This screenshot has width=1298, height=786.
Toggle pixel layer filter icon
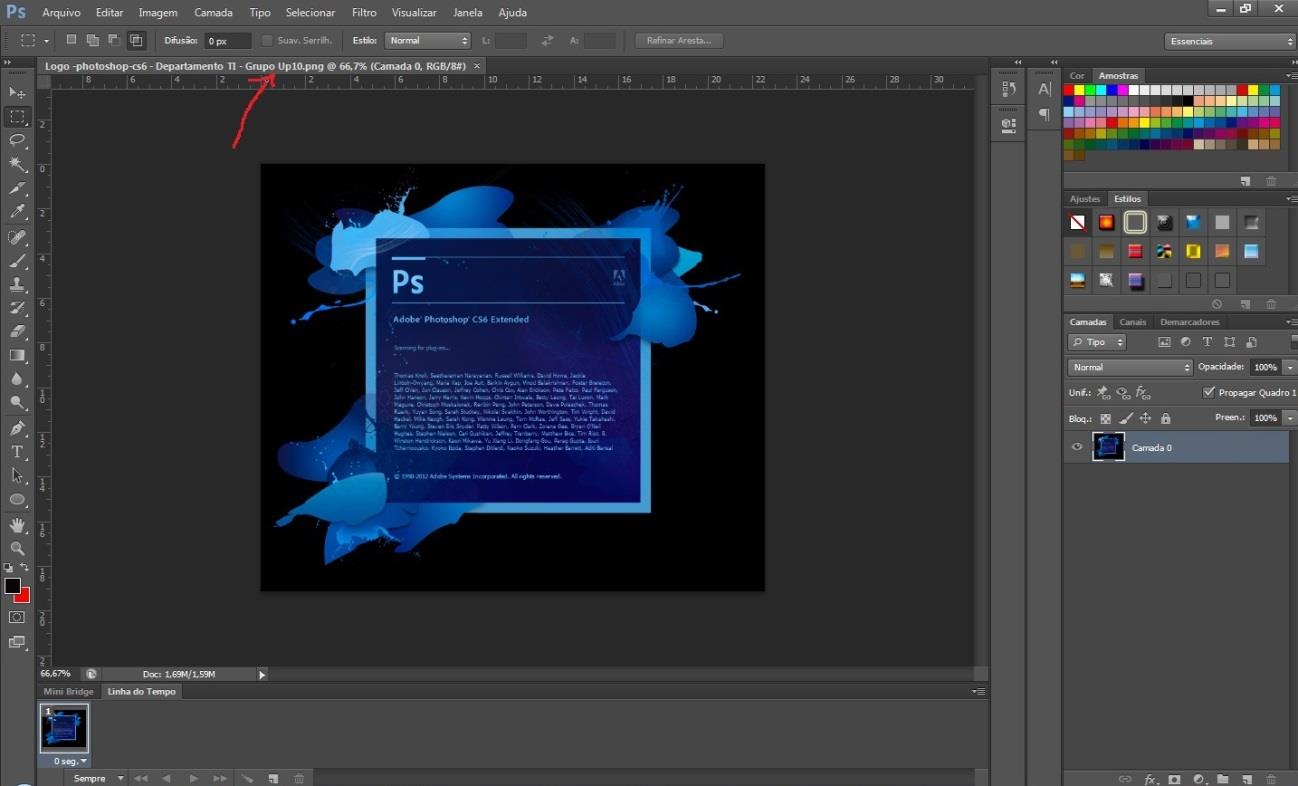1164,342
